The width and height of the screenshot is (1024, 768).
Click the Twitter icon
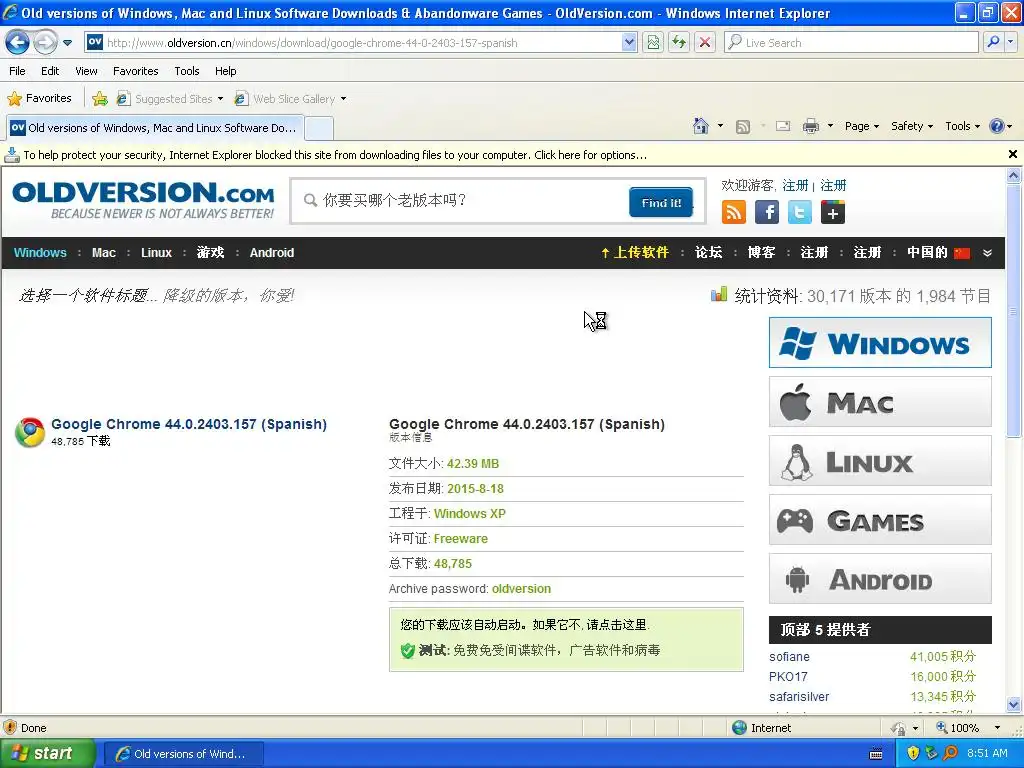coord(800,212)
